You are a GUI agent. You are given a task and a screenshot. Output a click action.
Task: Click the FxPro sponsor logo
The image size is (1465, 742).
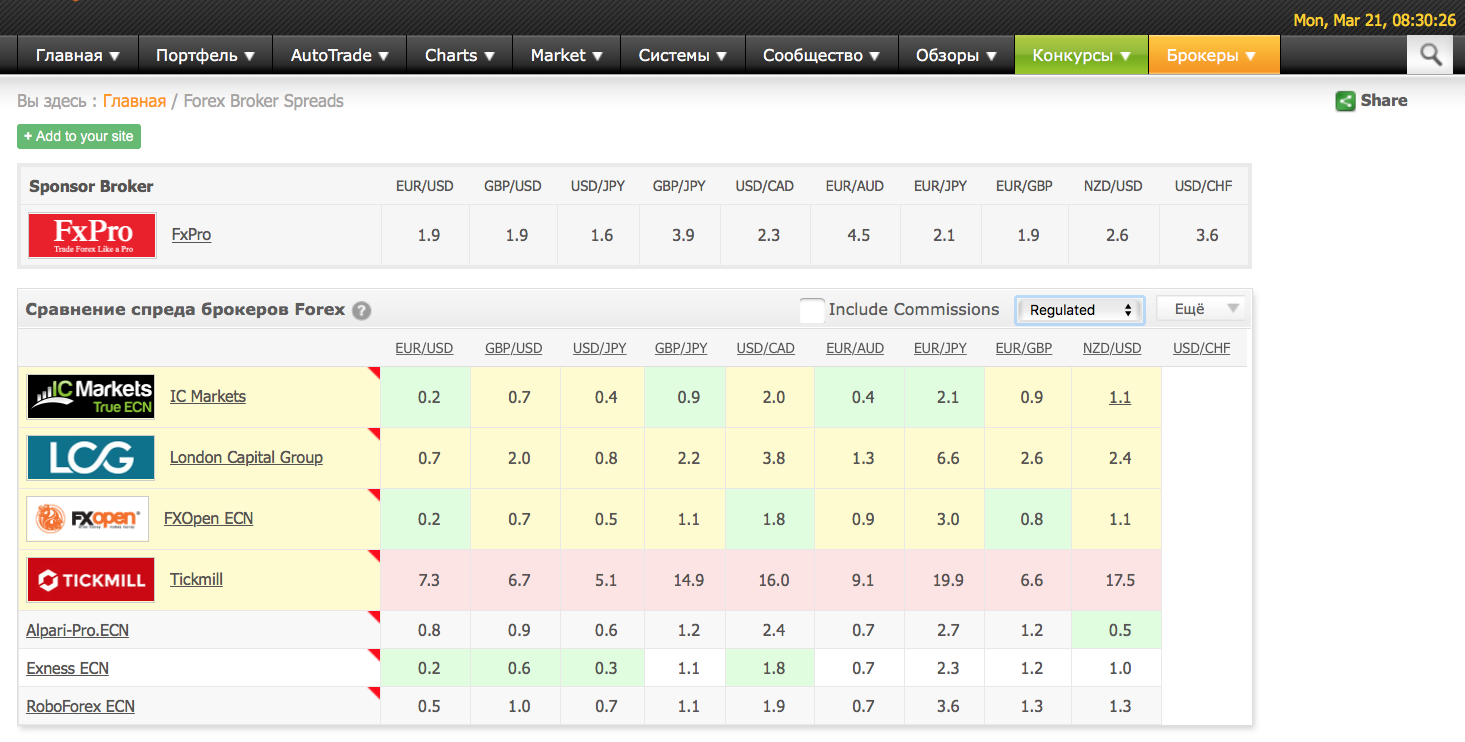(x=92, y=235)
